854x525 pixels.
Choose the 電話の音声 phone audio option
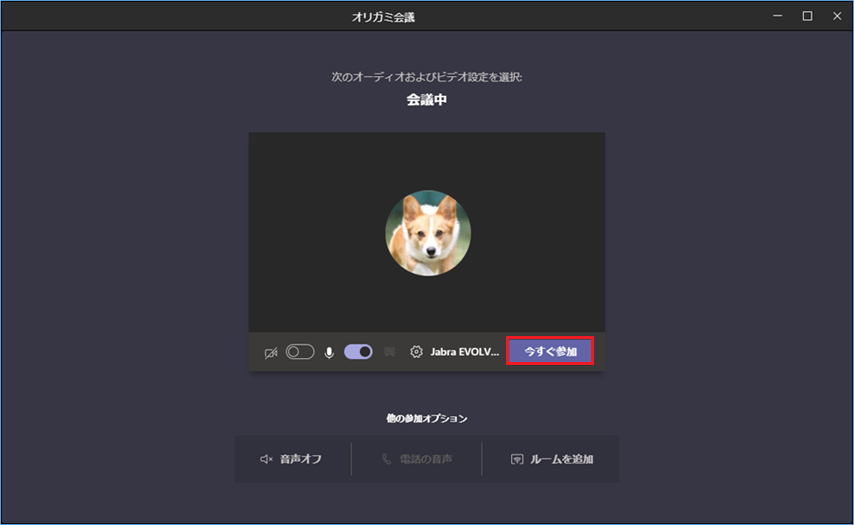pos(417,459)
